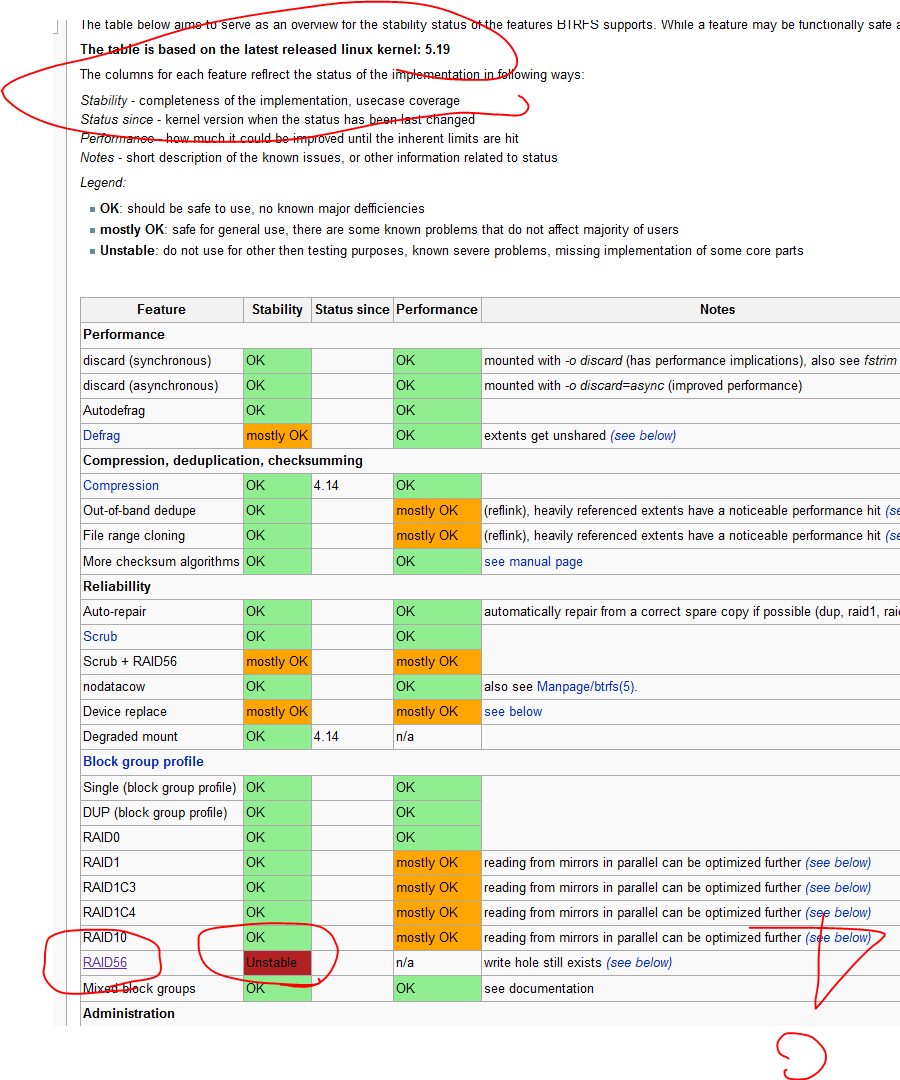Select 'mostly OK' performance cell for Device replace
The height and width of the screenshot is (1080, 900).
[437, 712]
